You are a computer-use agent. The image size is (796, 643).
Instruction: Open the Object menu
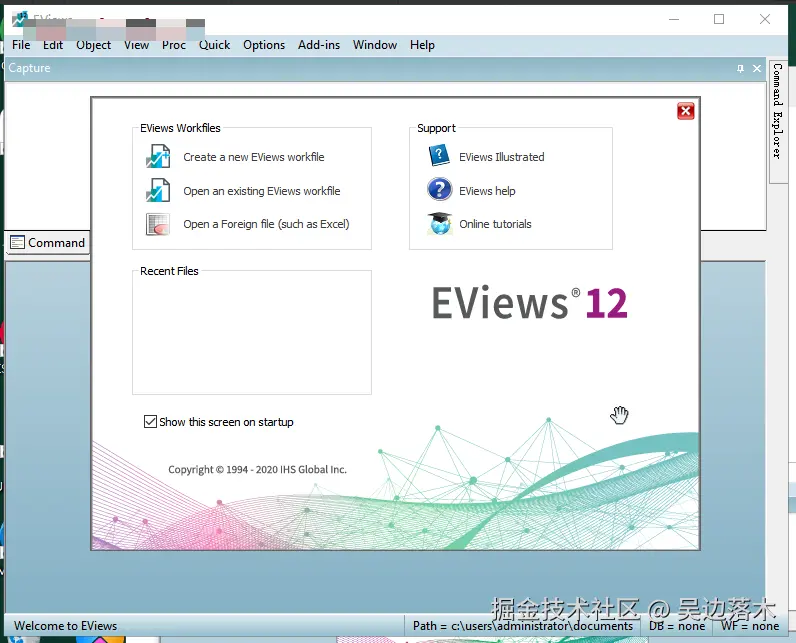tap(93, 45)
